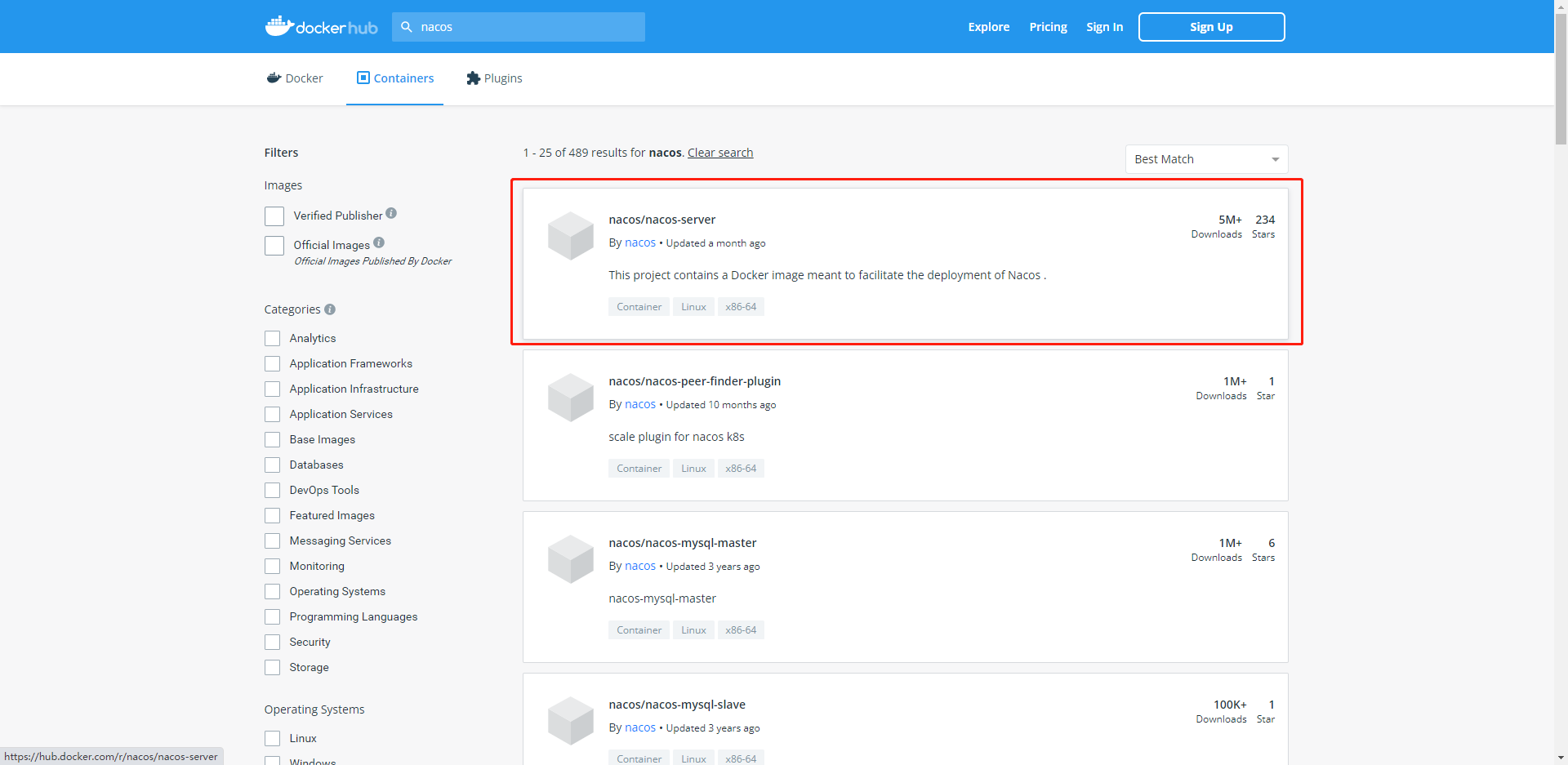1568x765 pixels.
Task: Click the Containers tab square icon
Action: [x=363, y=78]
